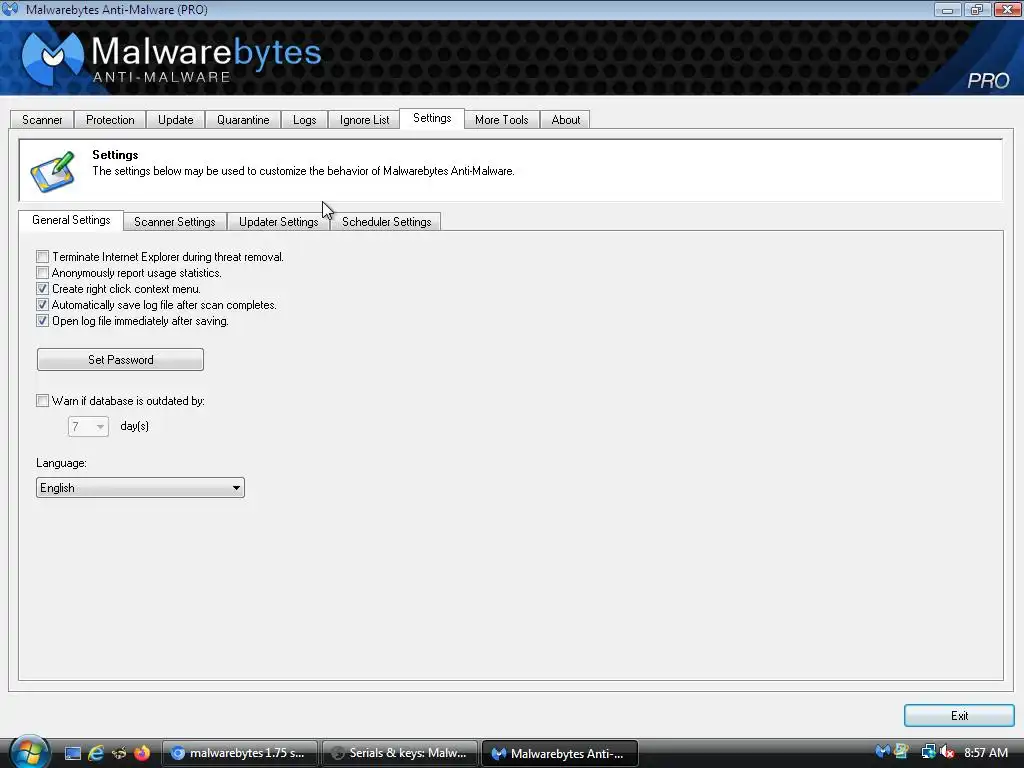Minimize the Malwarebytes window
The height and width of the screenshot is (768, 1024).
tap(948, 10)
